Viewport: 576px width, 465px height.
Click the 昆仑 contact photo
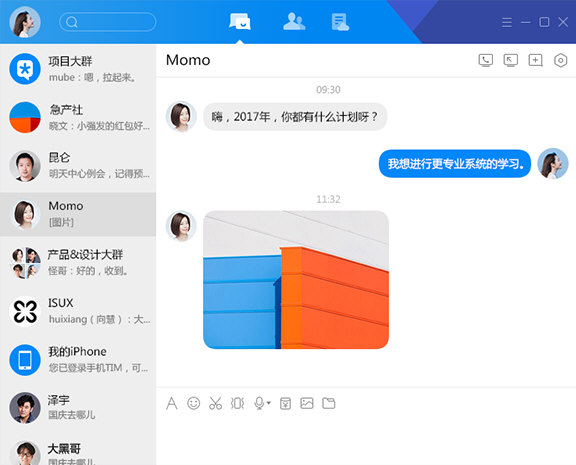coord(25,166)
